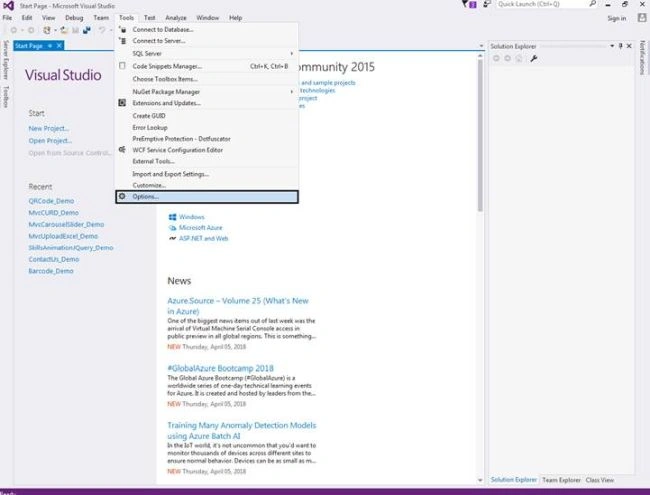The height and width of the screenshot is (495, 650).
Task: Click the Solution Explorer Home icon
Action: click(x=519, y=58)
